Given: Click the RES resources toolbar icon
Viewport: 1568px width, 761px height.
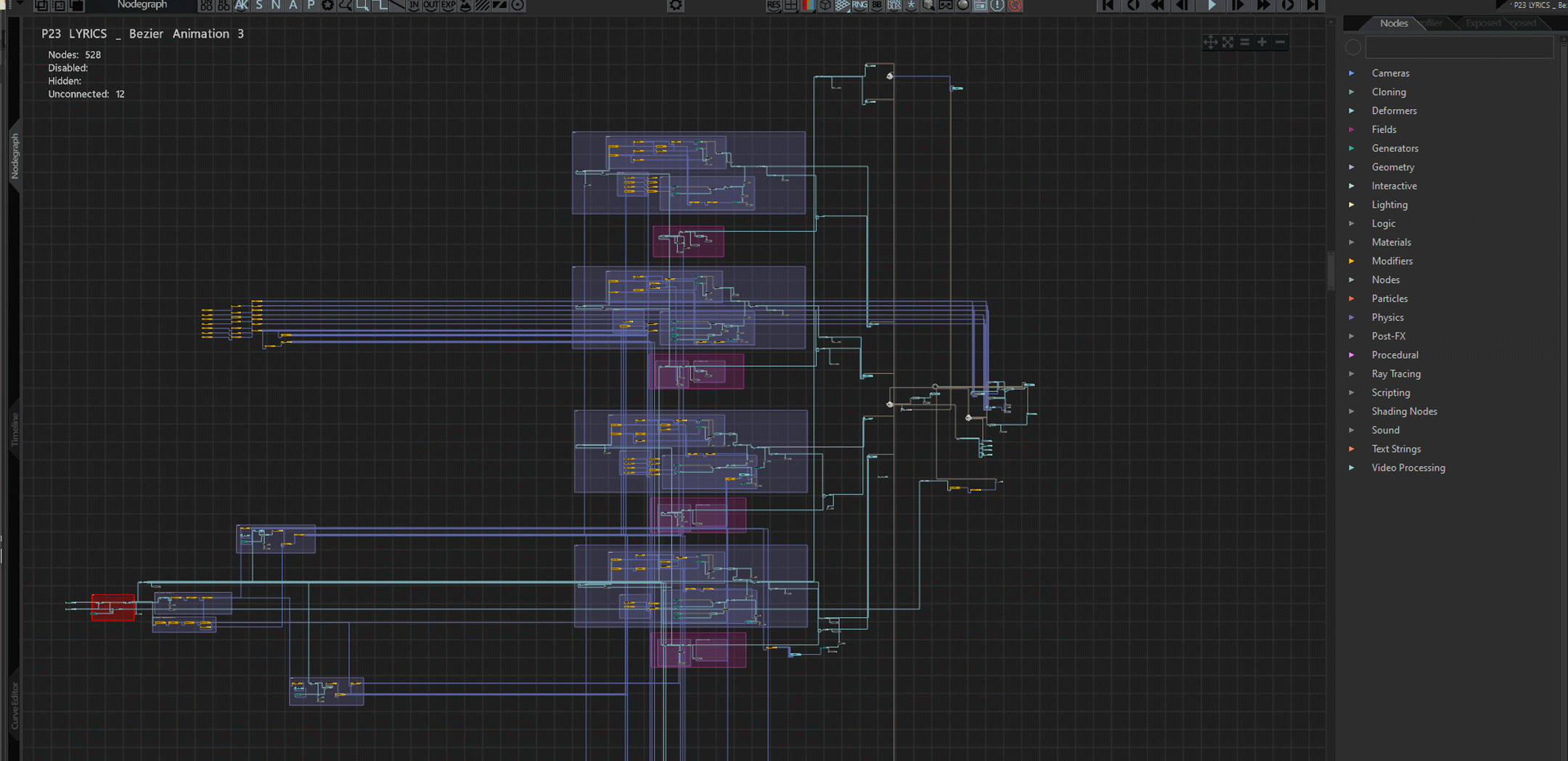Looking at the screenshot, I should pos(773,6).
